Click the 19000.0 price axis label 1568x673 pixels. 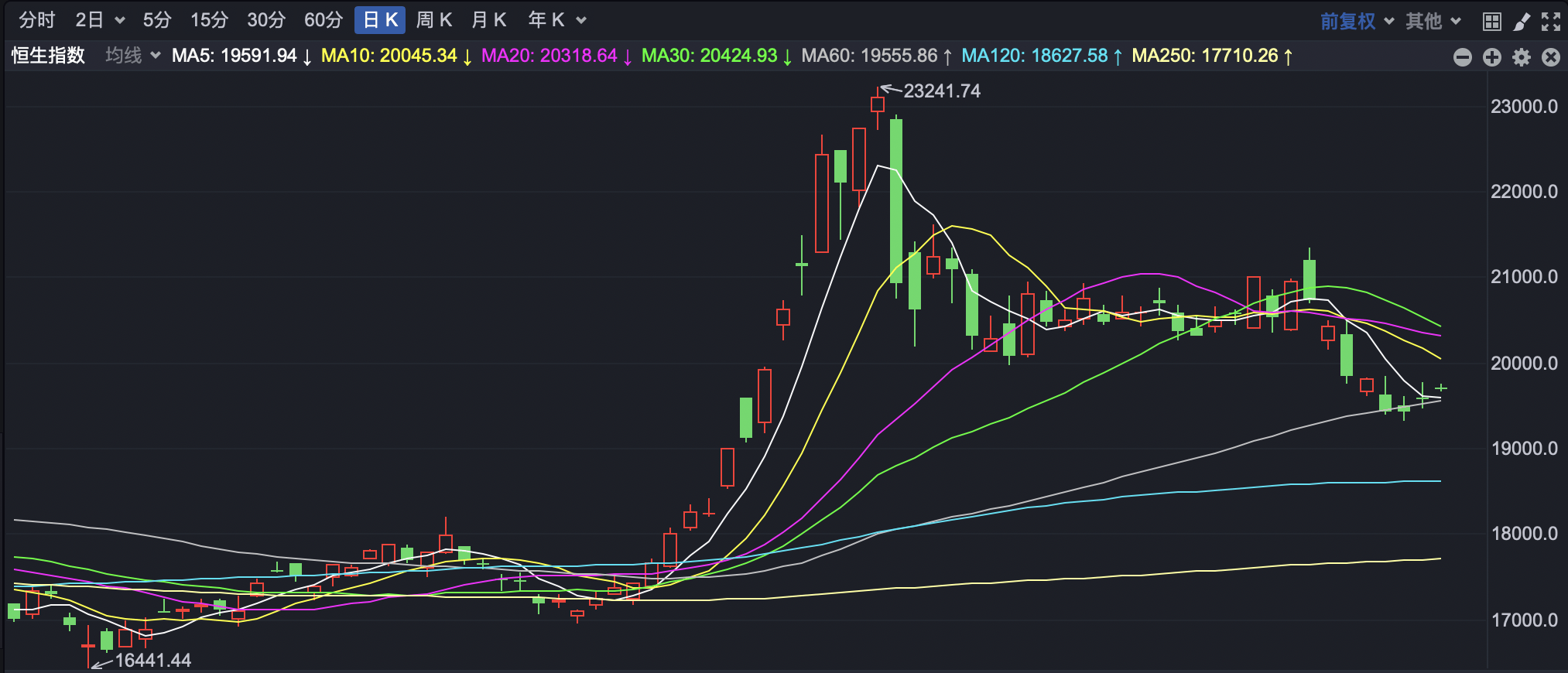(x=1524, y=449)
